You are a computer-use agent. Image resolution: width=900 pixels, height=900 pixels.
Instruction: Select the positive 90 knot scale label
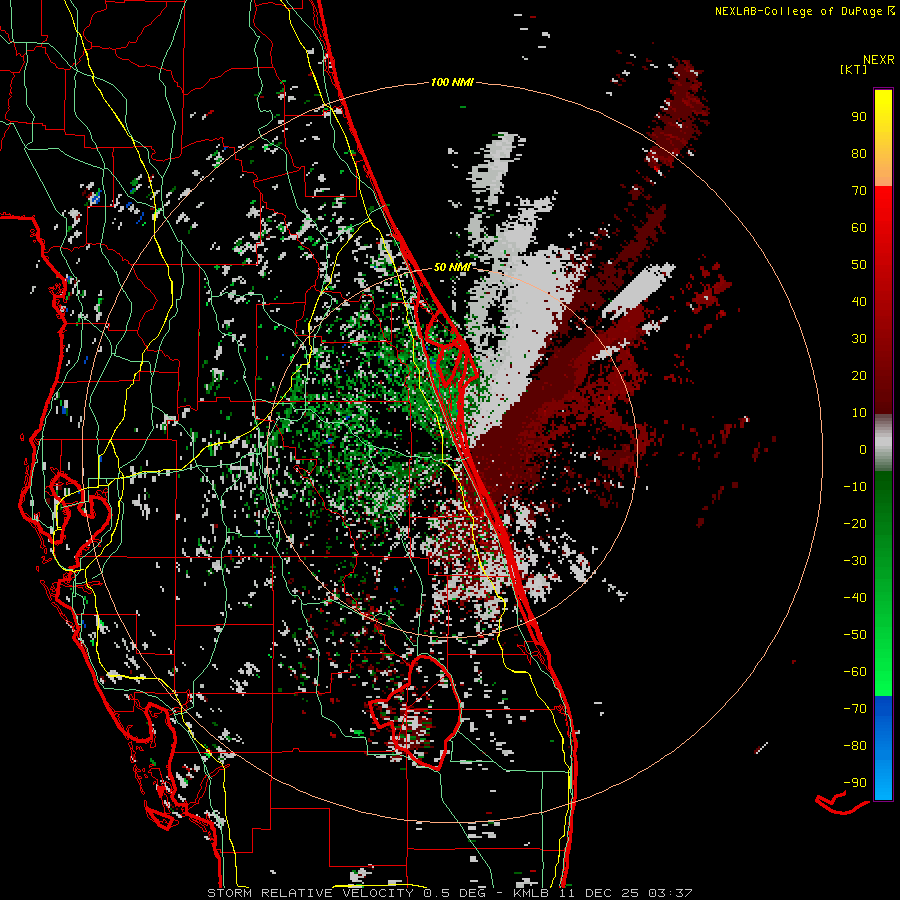coord(859,117)
